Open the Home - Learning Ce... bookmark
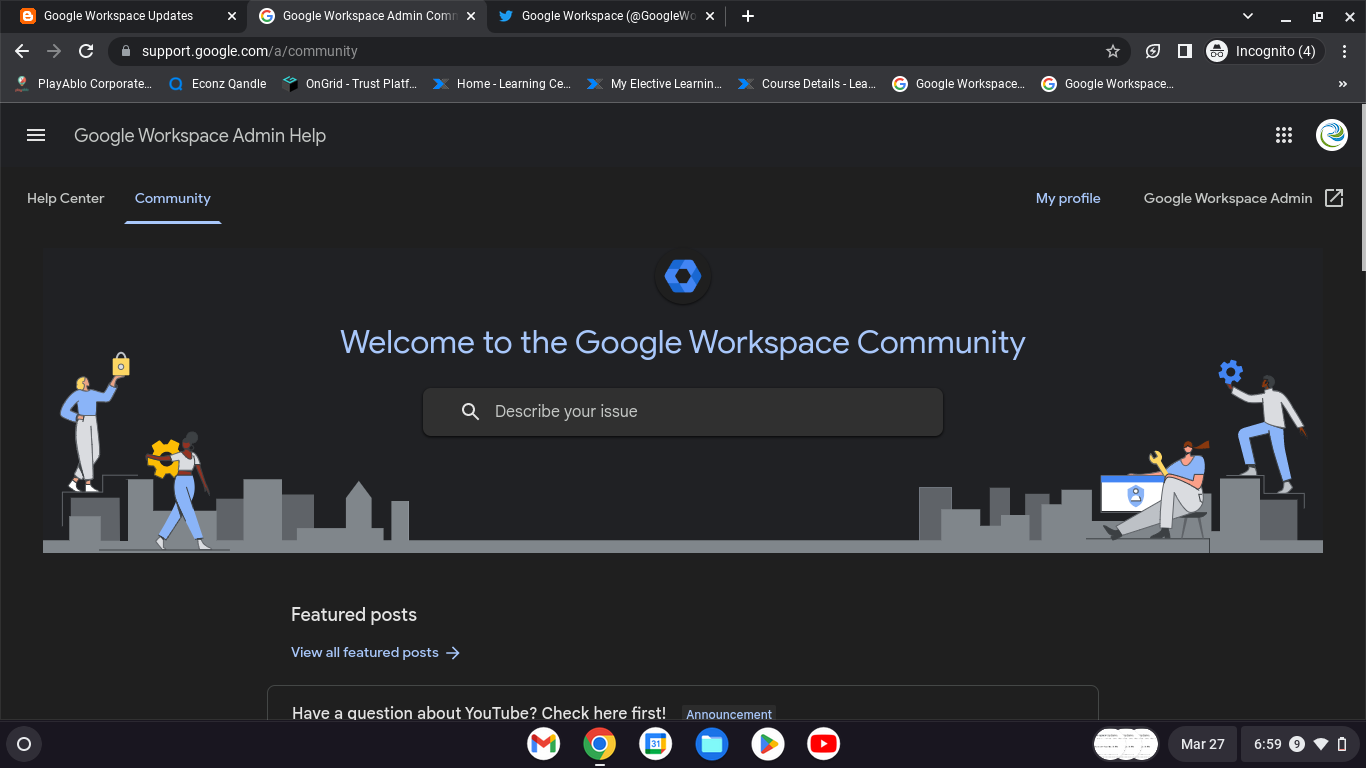This screenshot has width=1366, height=768. [x=502, y=84]
